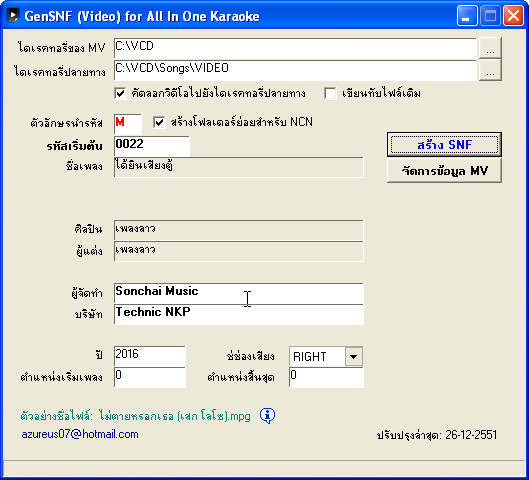Viewport: 529px width, 480px height.
Task: Enable the overwrite existing file checkbox
Action: pos(330,93)
